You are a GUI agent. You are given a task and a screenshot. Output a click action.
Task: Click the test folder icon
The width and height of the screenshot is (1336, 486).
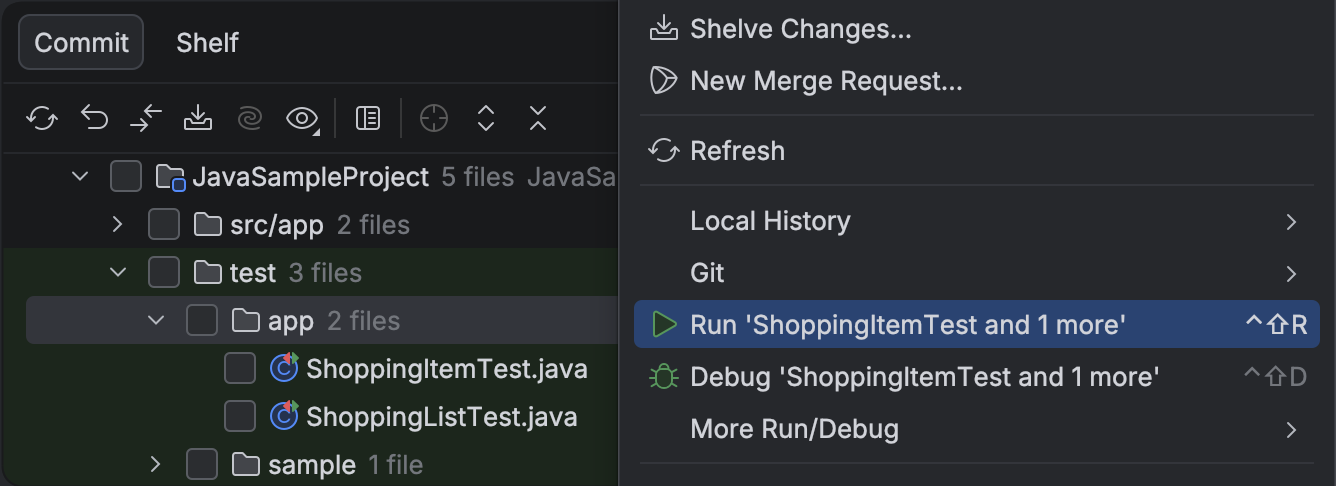[x=207, y=273]
